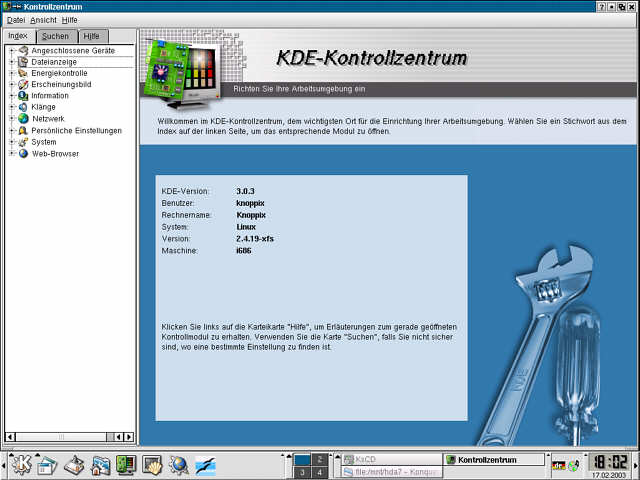Click the Energiekontrolle tree icon
The image size is (640, 480).
click(x=23, y=73)
